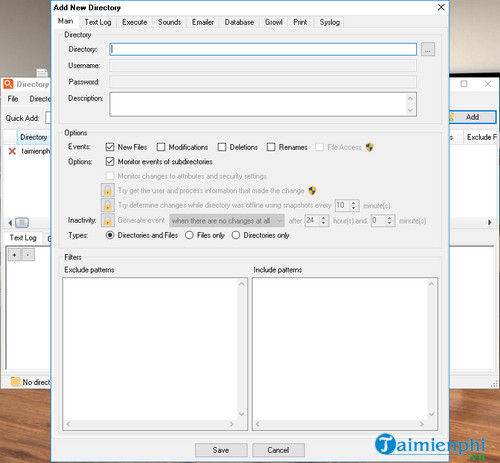Enable the Modifications event checkbox

161,147
